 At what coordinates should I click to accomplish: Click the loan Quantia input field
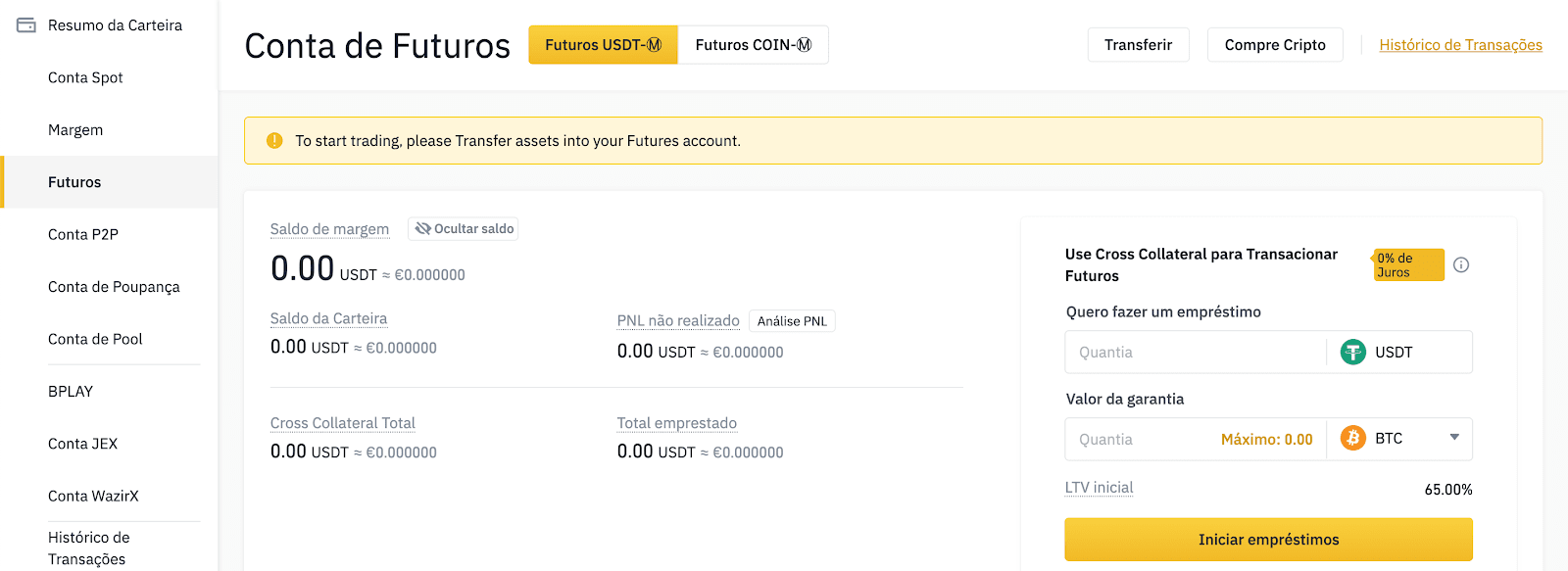(x=1195, y=352)
